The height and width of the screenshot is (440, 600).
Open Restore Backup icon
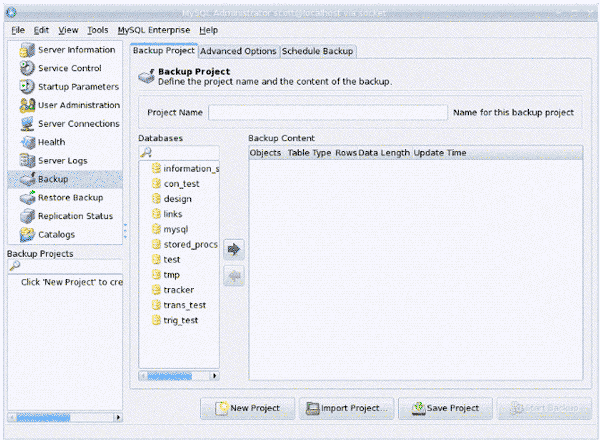pos(27,197)
